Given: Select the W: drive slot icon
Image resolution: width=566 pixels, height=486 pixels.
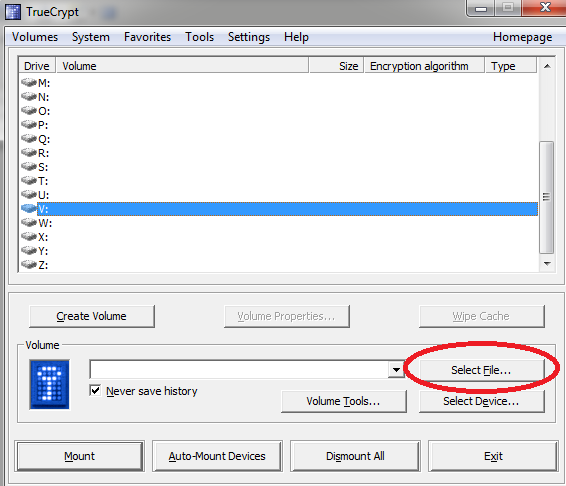Looking at the screenshot, I should click(x=29, y=223).
